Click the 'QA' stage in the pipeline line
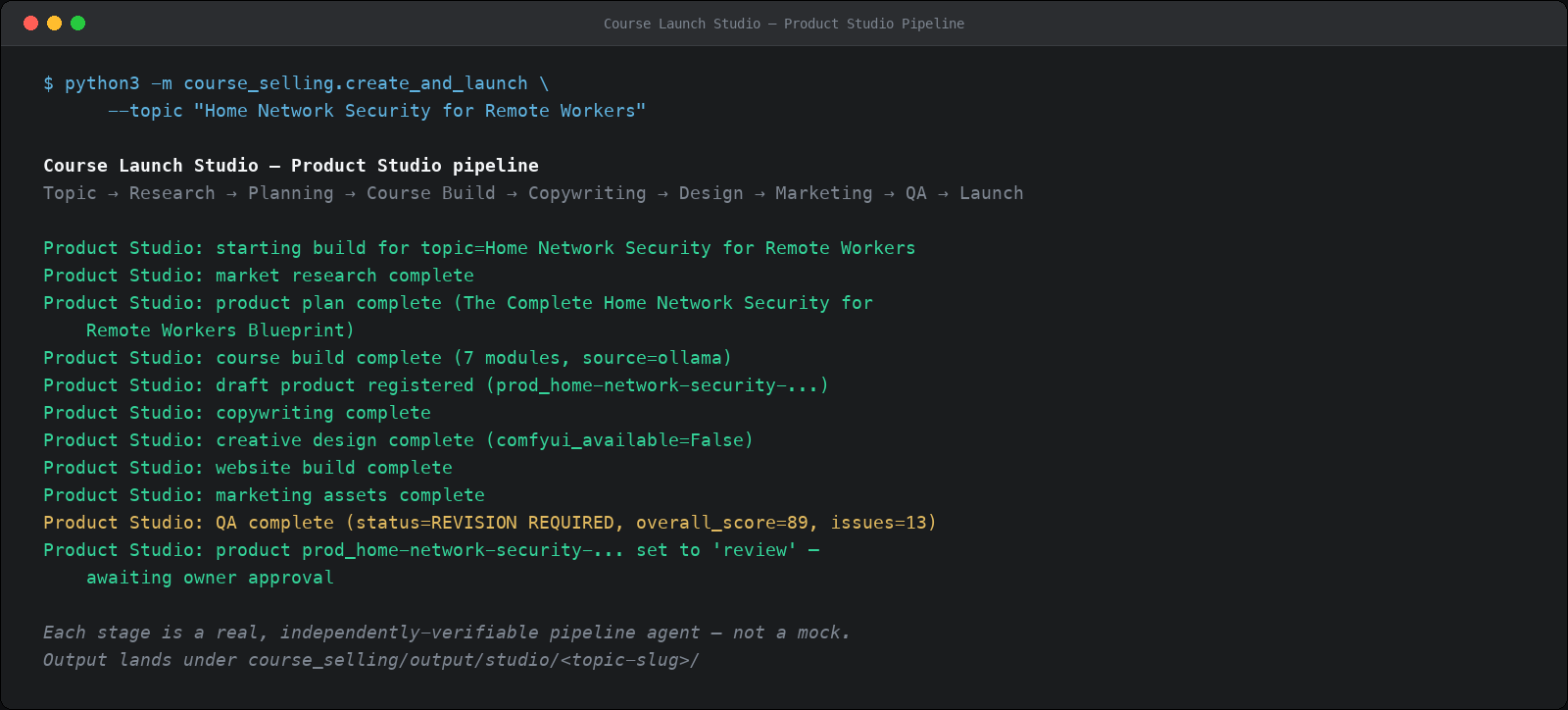1568x710 pixels. [916, 193]
